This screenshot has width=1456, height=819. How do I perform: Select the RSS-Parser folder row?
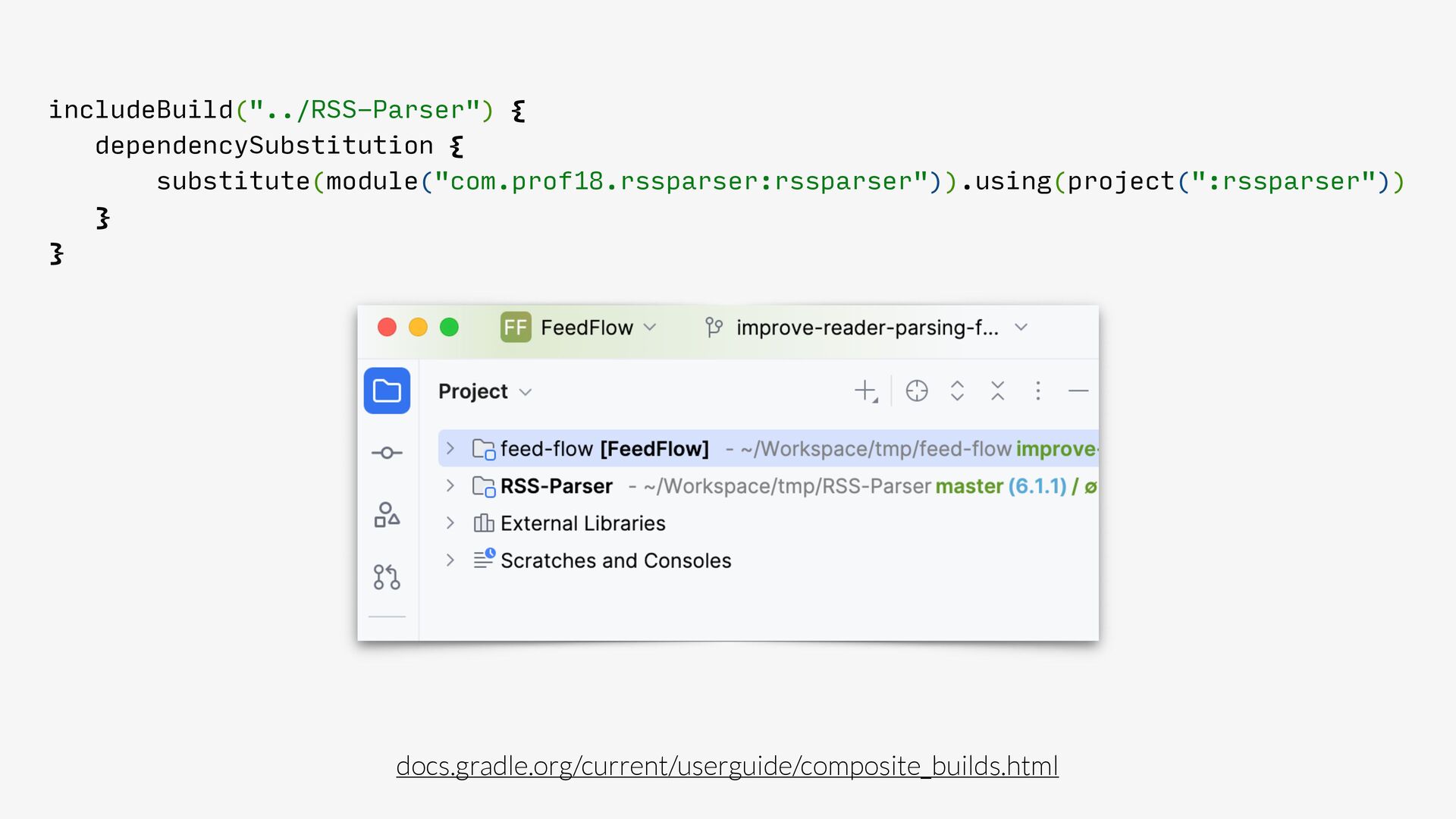point(556,486)
